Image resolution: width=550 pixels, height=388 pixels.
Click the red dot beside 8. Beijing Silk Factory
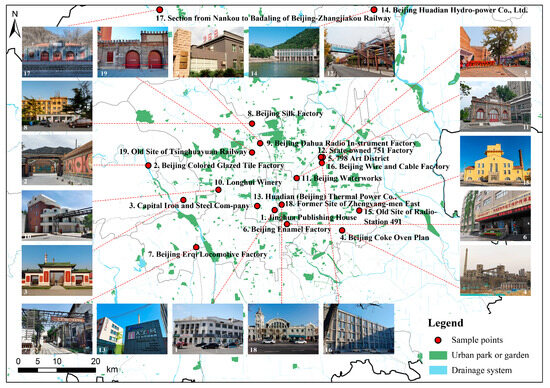pyautogui.click(x=252, y=123)
